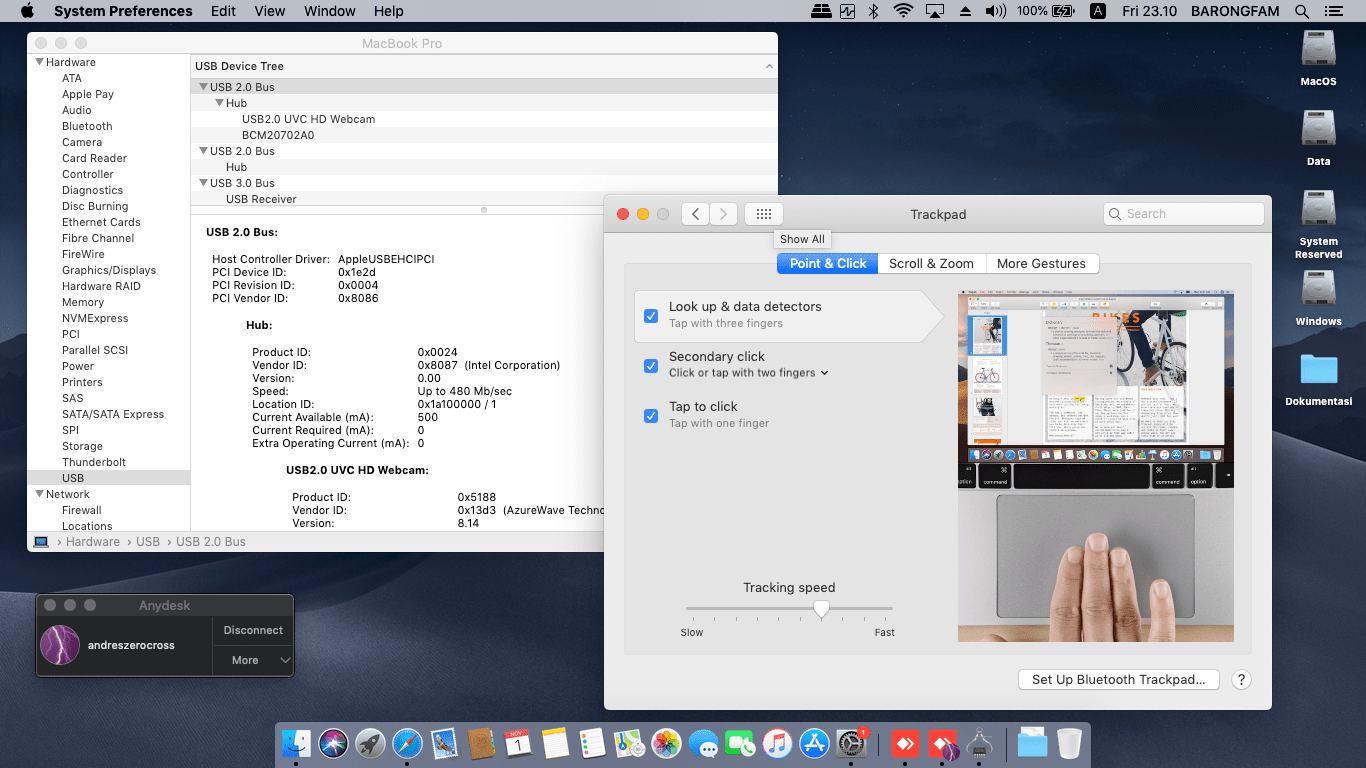Open Secondary click two-finger options dropdown
The height and width of the screenshot is (768, 1366).
[749, 373]
